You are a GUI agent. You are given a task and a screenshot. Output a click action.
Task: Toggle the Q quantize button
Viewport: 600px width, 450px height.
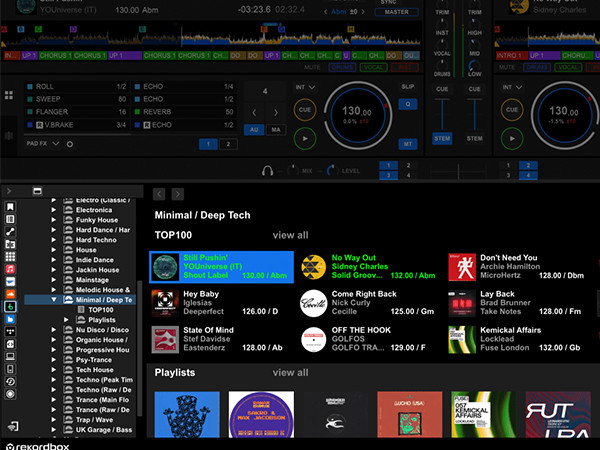point(408,104)
